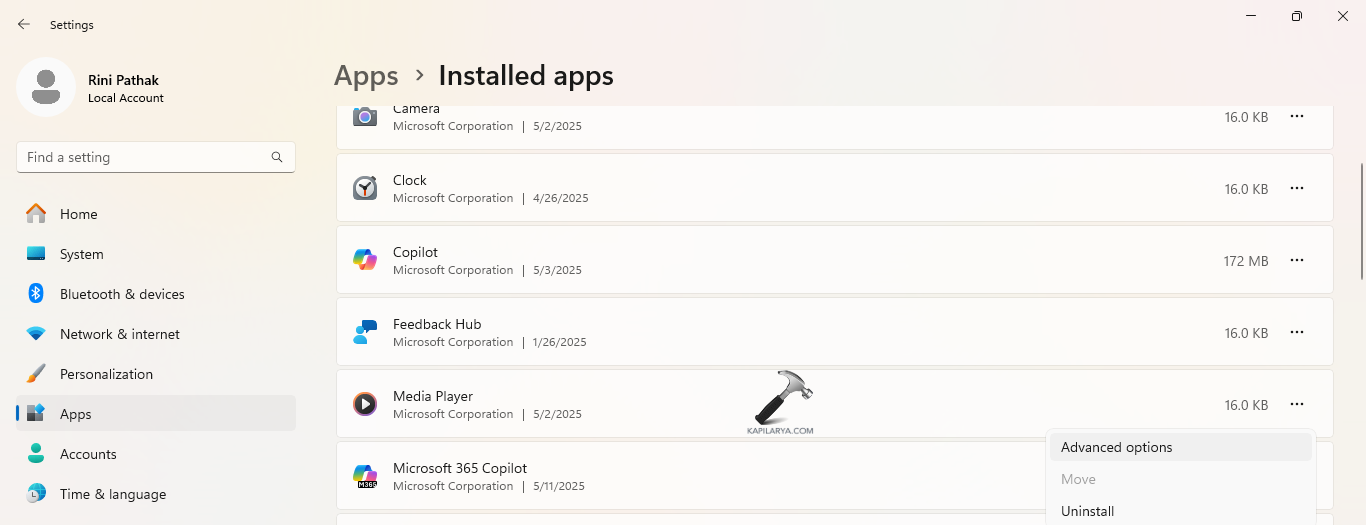Open the three-dot menu for Feedback Hub
1366x525 pixels.
point(1297,332)
